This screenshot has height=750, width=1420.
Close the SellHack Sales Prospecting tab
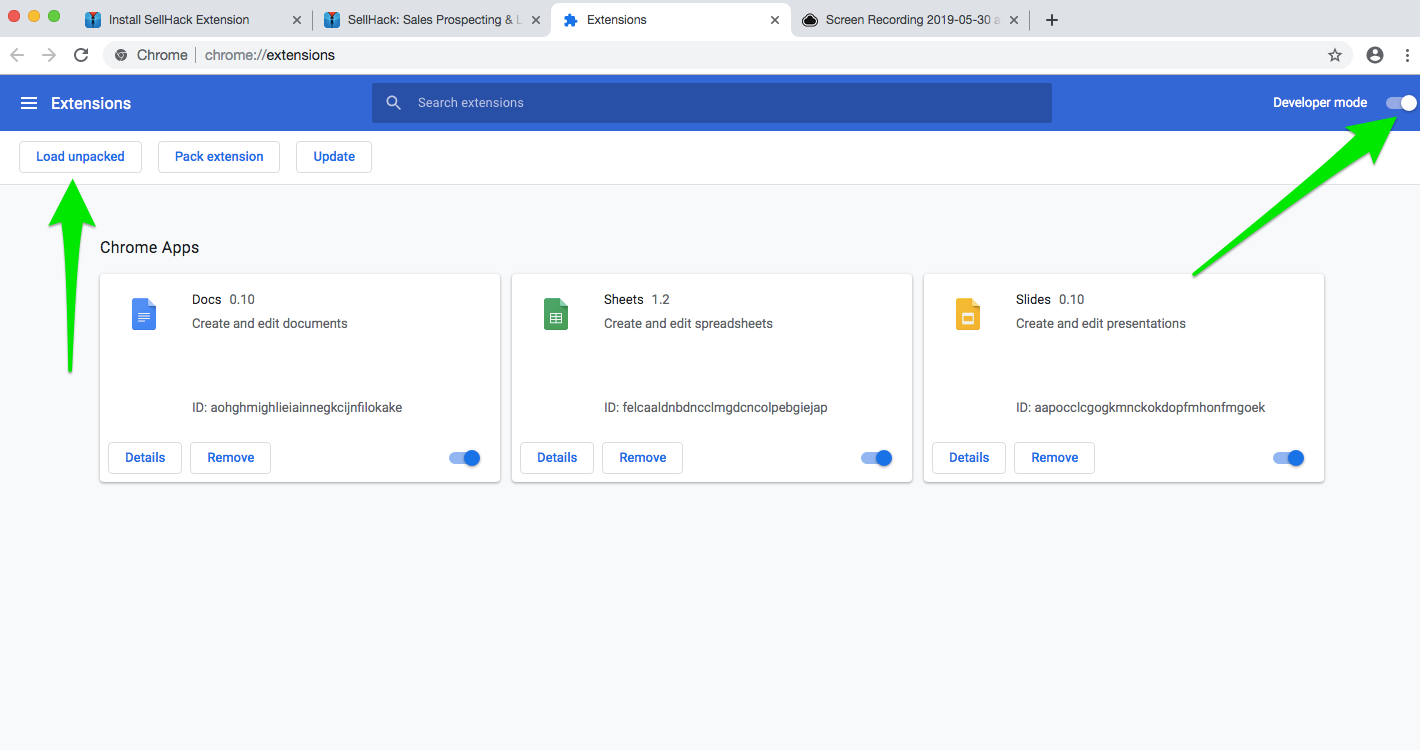point(536,20)
